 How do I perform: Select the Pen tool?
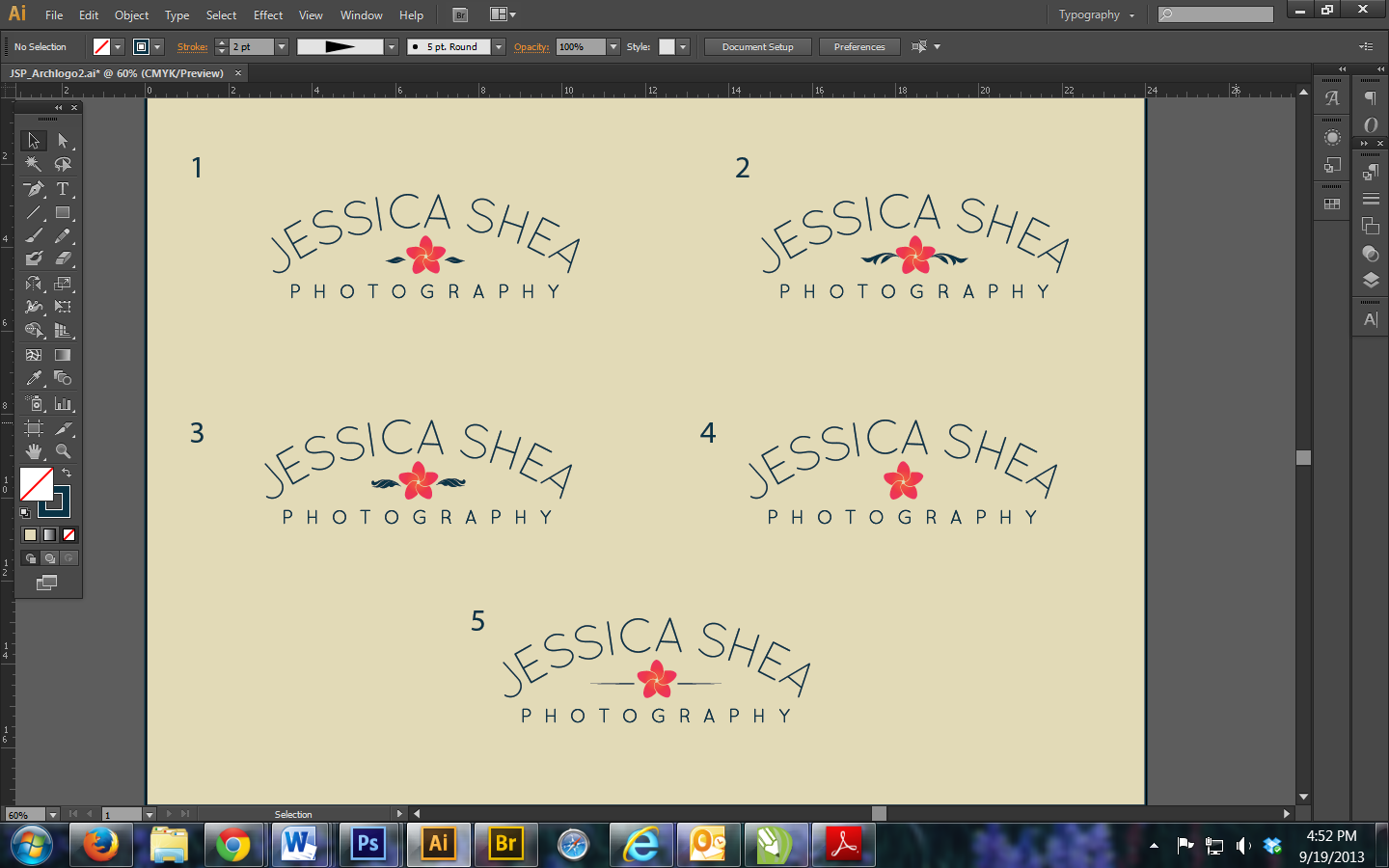[x=34, y=189]
